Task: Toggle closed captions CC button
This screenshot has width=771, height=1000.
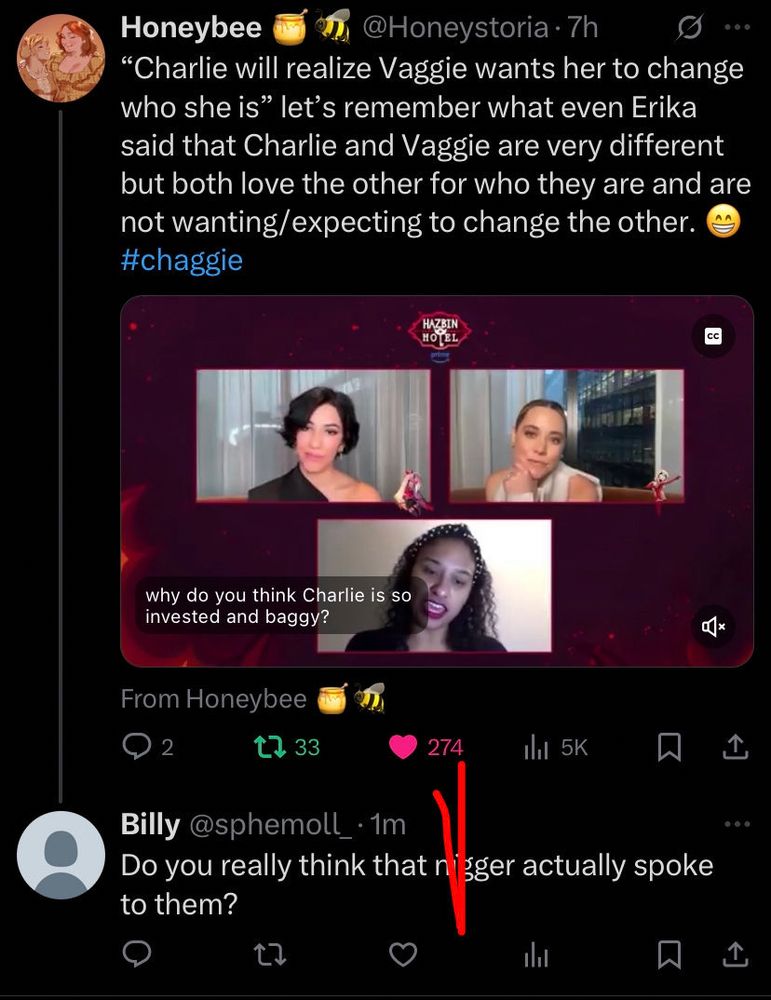Action: pyautogui.click(x=713, y=337)
